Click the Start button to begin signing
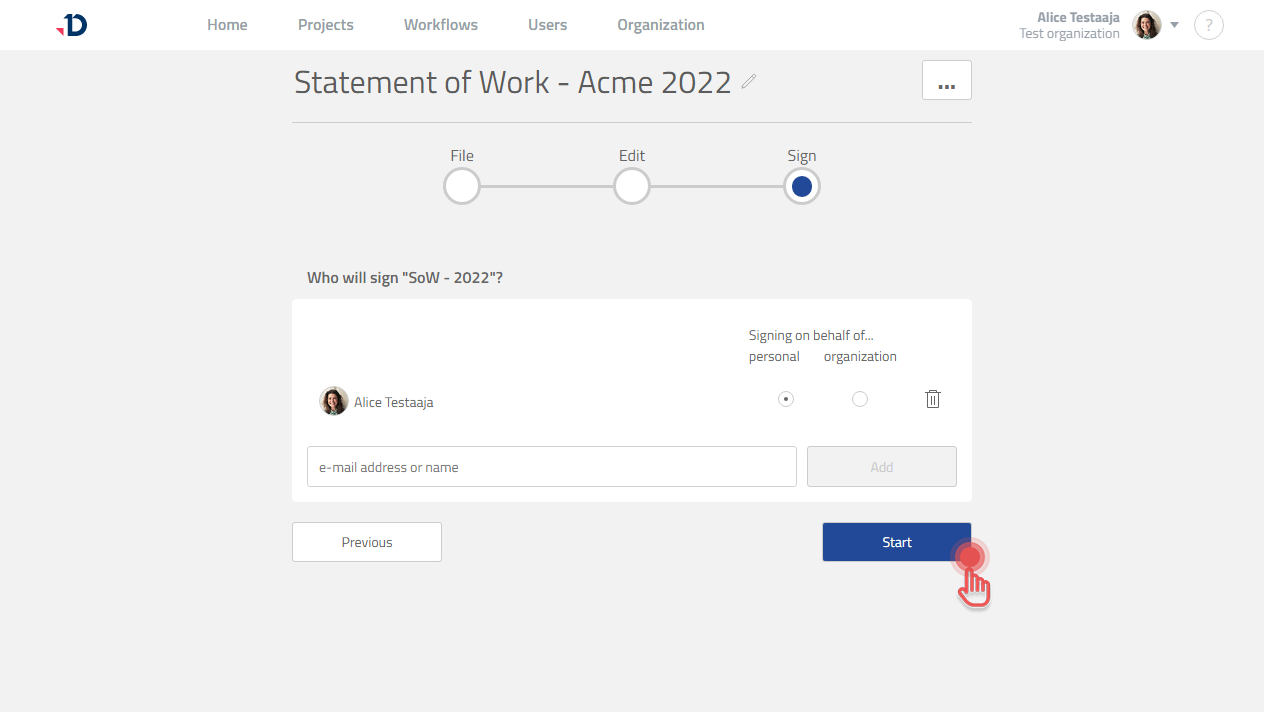This screenshot has height=712, width=1264. 896,541
